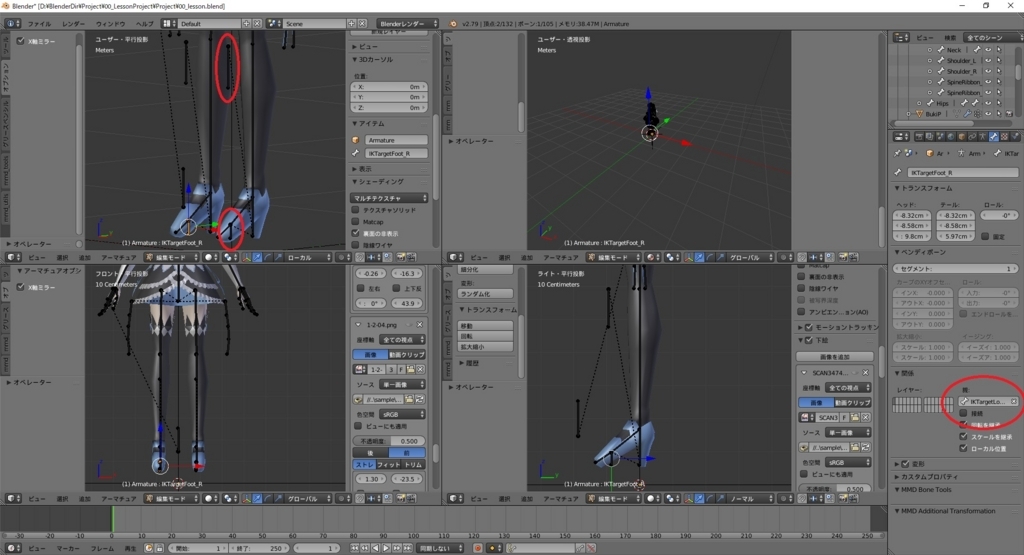Click the 終了 250 end frame field
The width and height of the screenshot is (1024, 555).
click(x=259, y=548)
